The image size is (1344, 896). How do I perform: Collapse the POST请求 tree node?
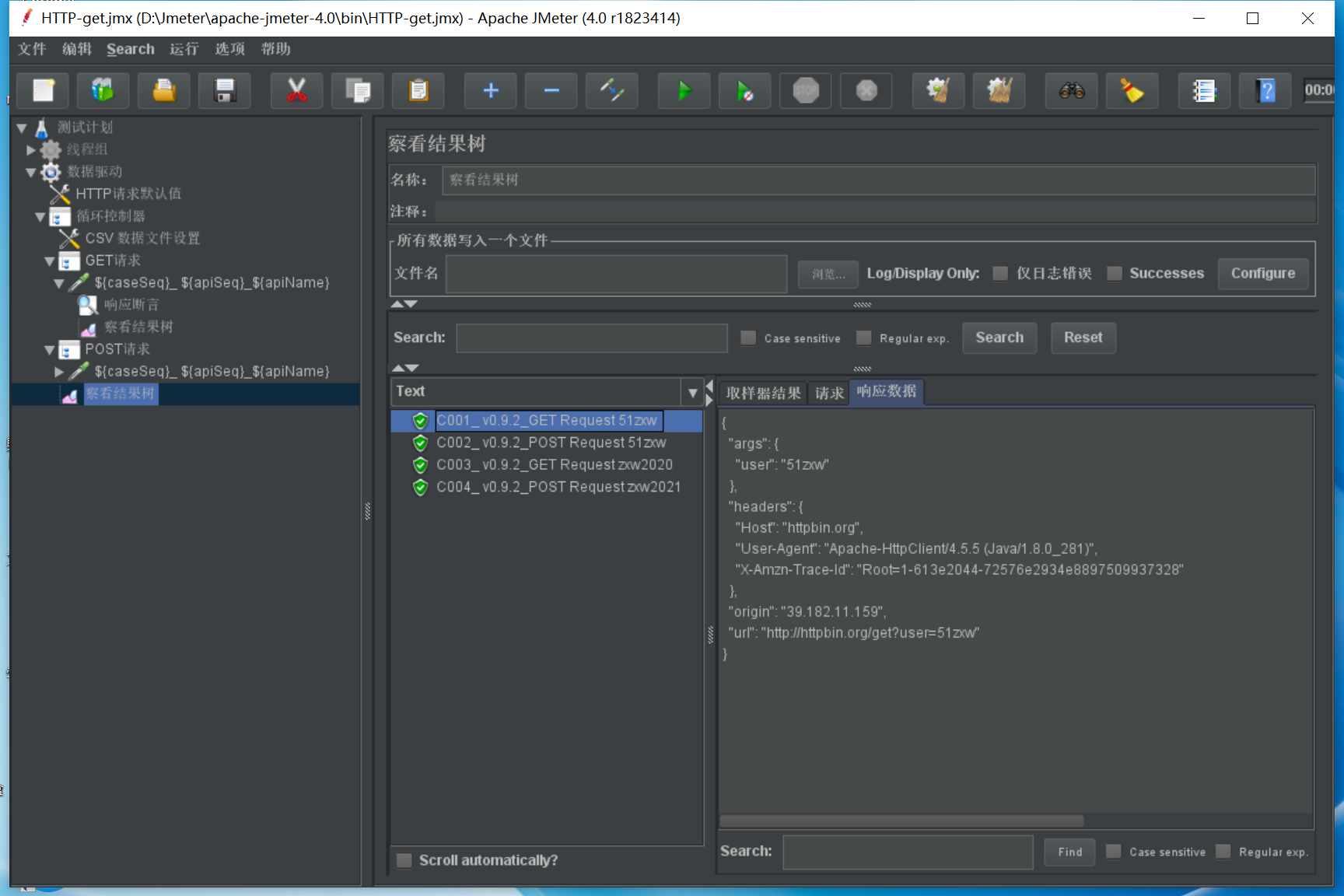pos(50,349)
